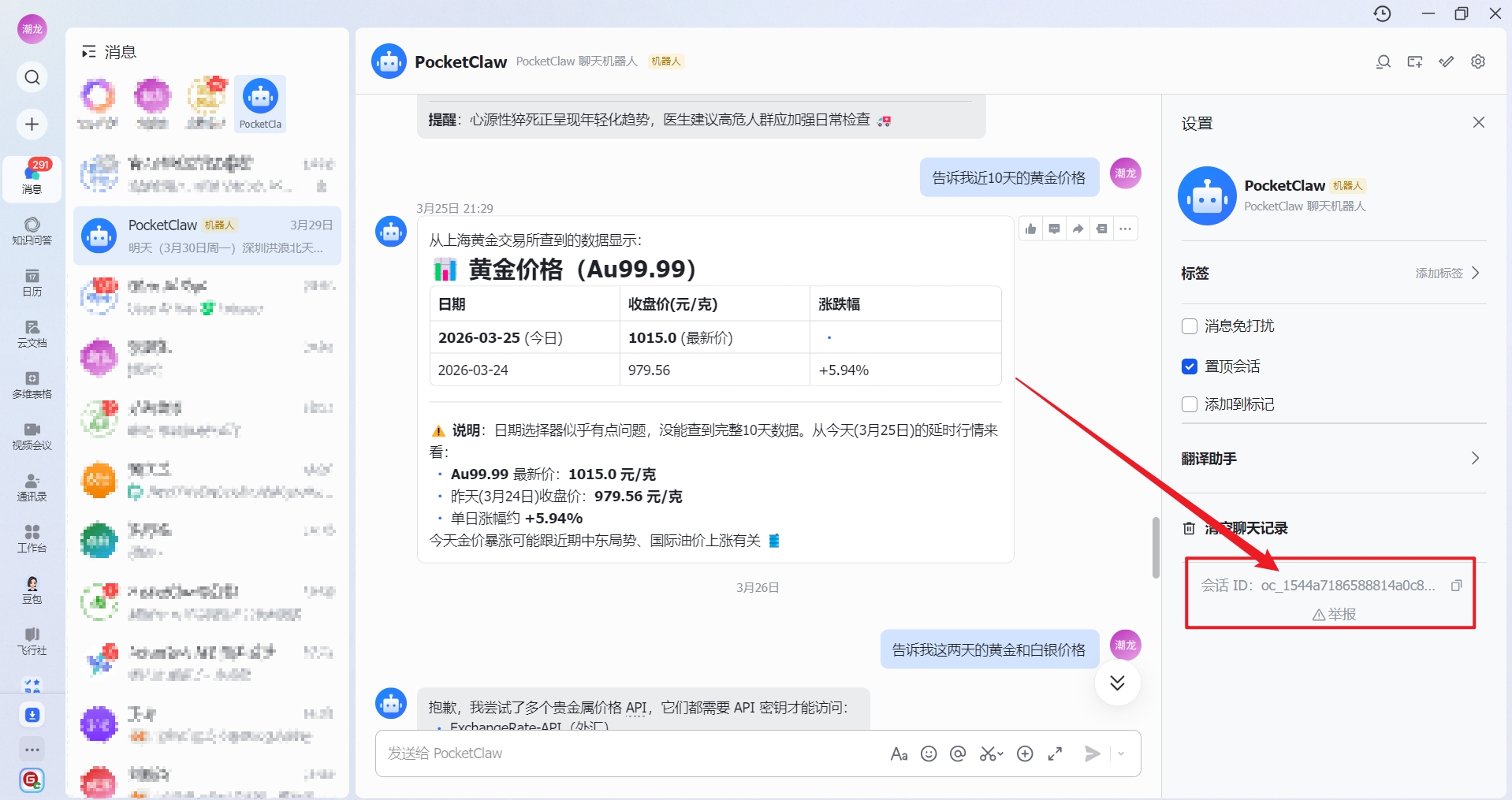
Task: Click the plus create button in sidebar
Action: tap(32, 124)
